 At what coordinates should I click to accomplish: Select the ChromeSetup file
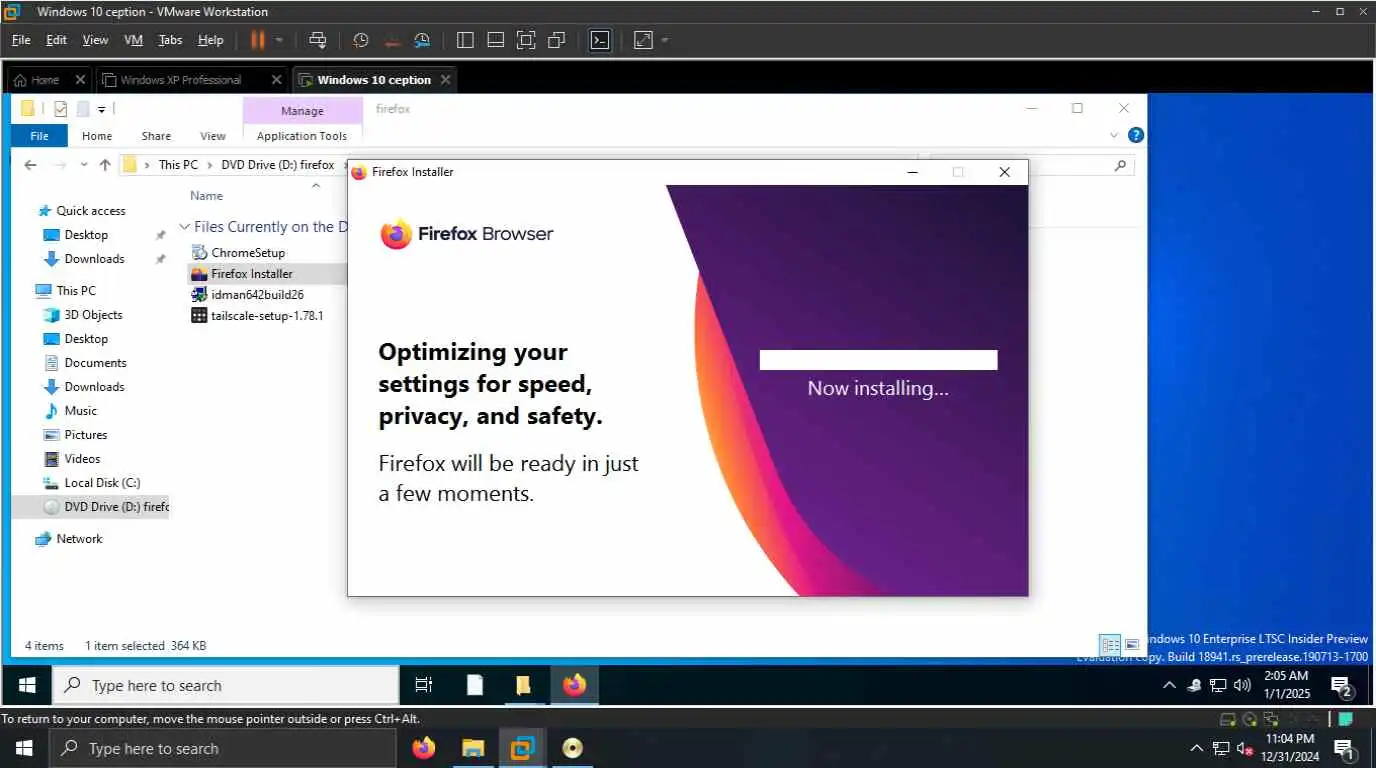pyautogui.click(x=248, y=253)
